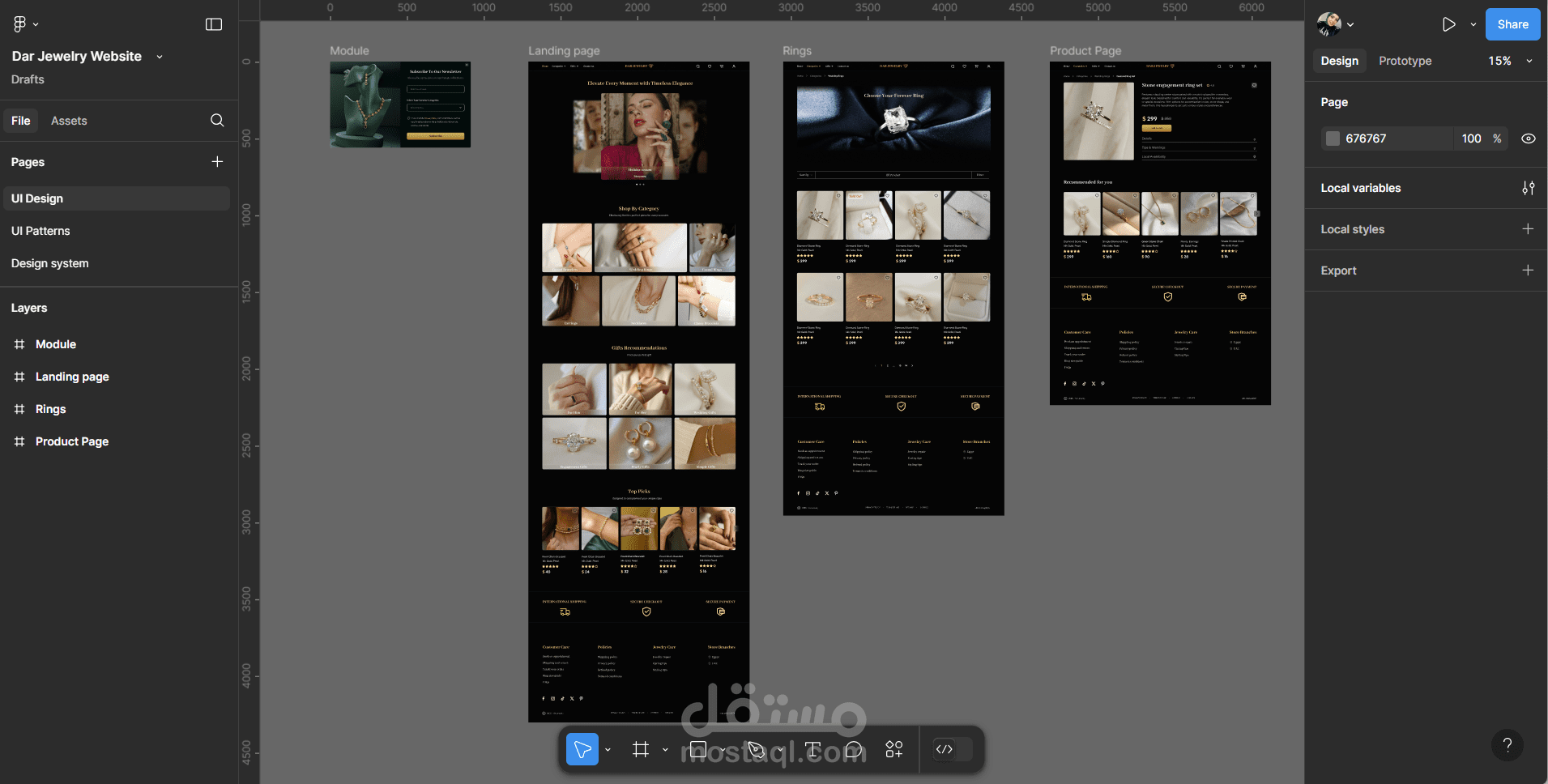Click the user avatar picture
1548x784 pixels.
[x=1329, y=24]
